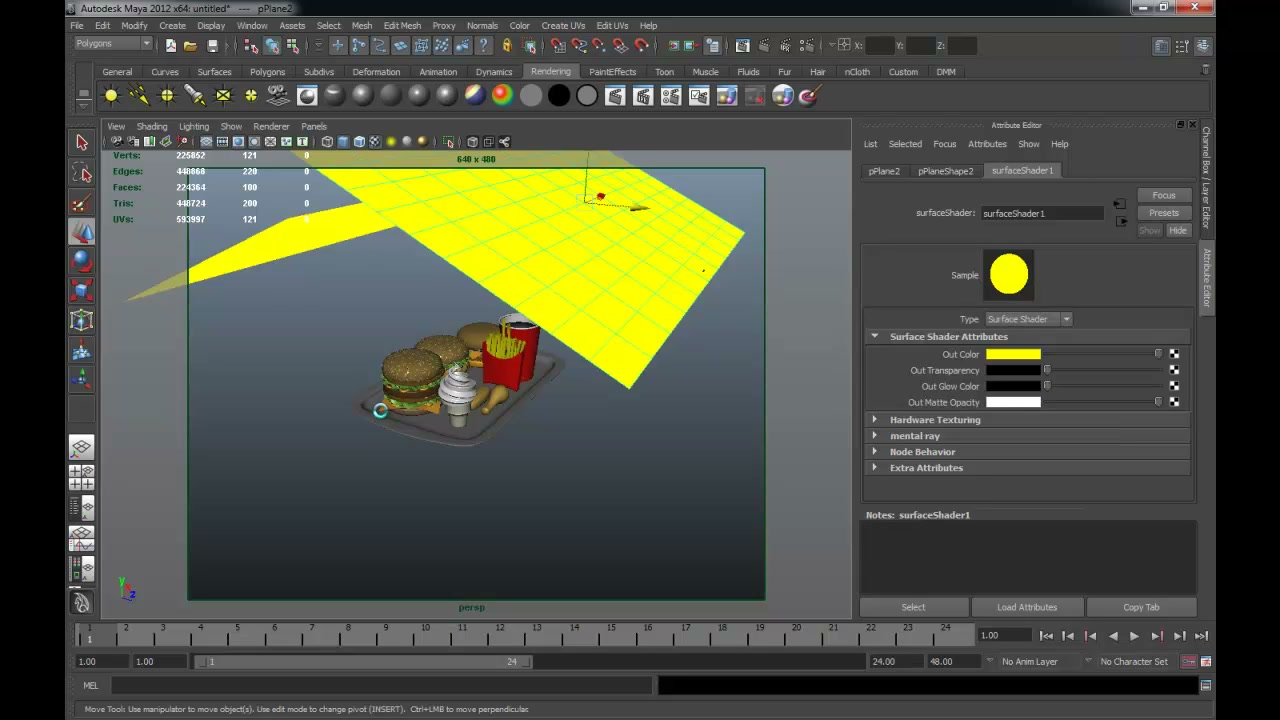Open the shader Type dropdown
The image size is (1280, 720).
click(x=1029, y=319)
